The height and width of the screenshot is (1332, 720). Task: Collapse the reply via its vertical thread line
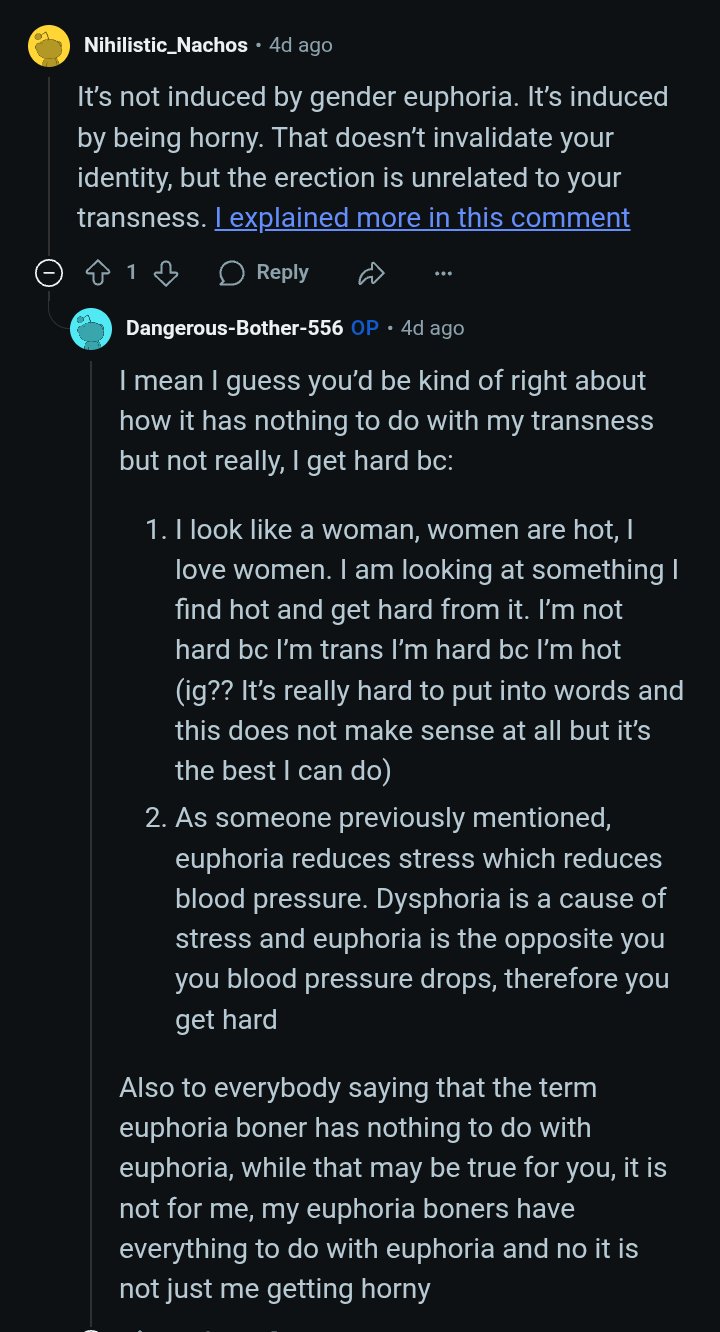click(91, 800)
